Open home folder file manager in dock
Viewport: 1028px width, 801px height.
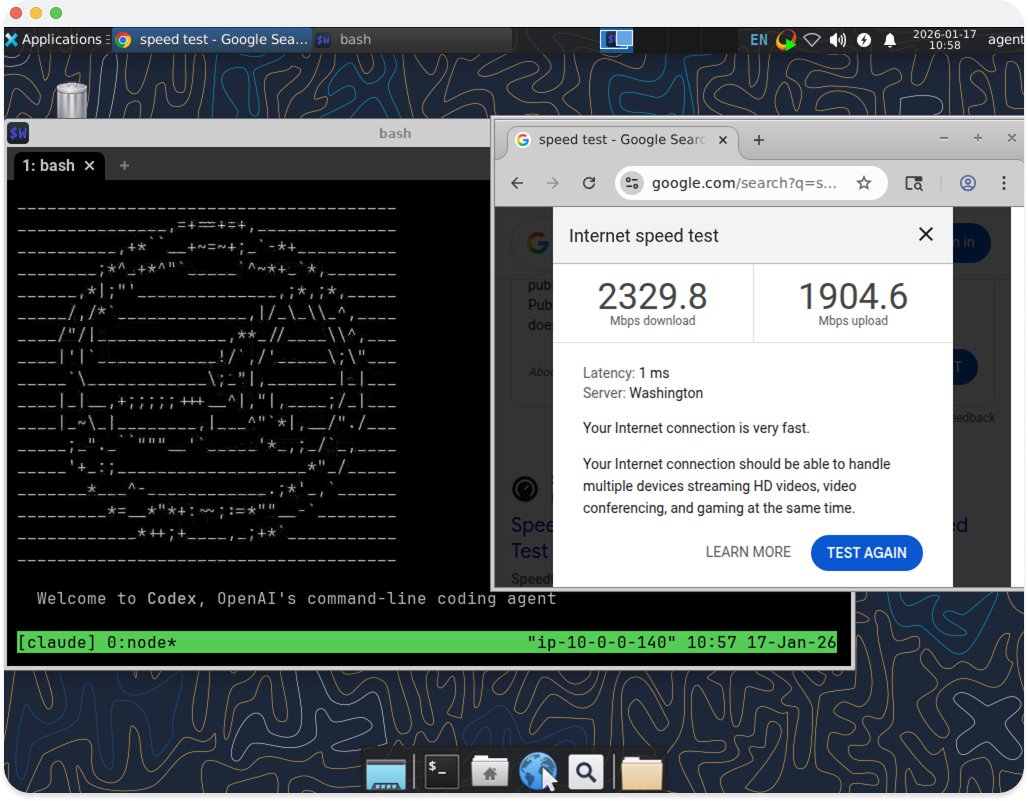click(x=490, y=772)
